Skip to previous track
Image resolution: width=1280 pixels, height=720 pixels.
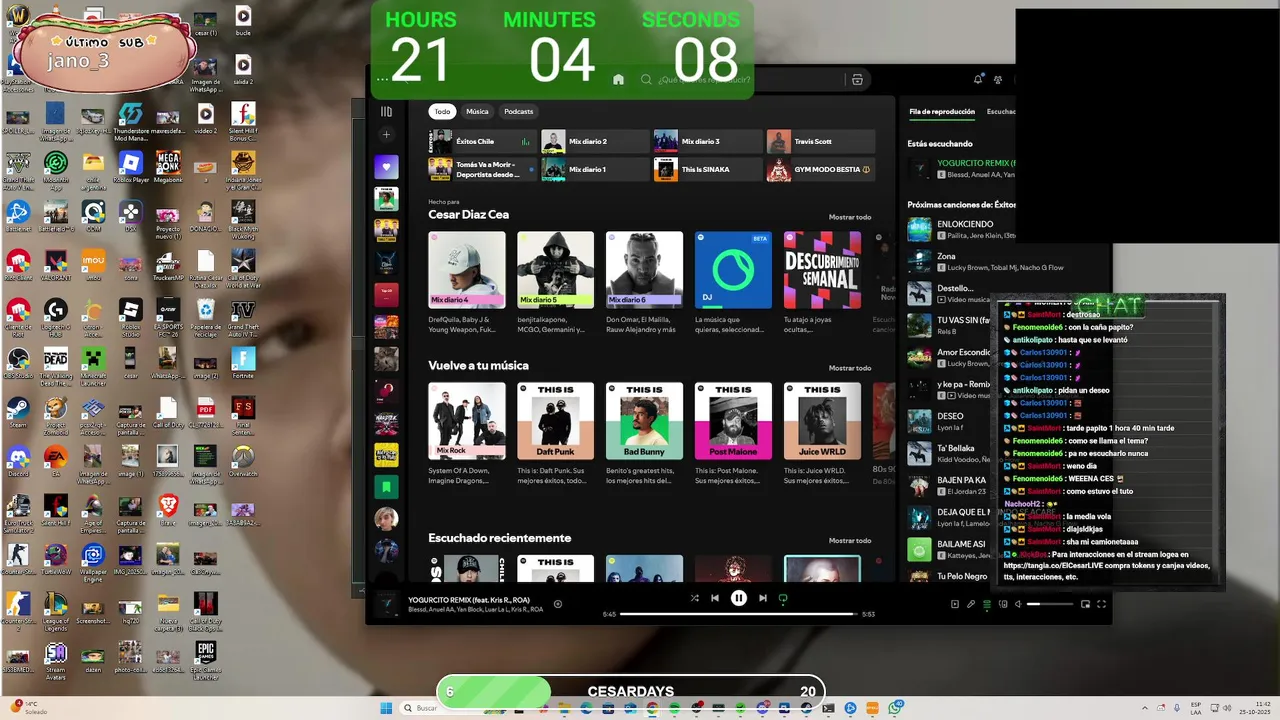[x=715, y=598]
